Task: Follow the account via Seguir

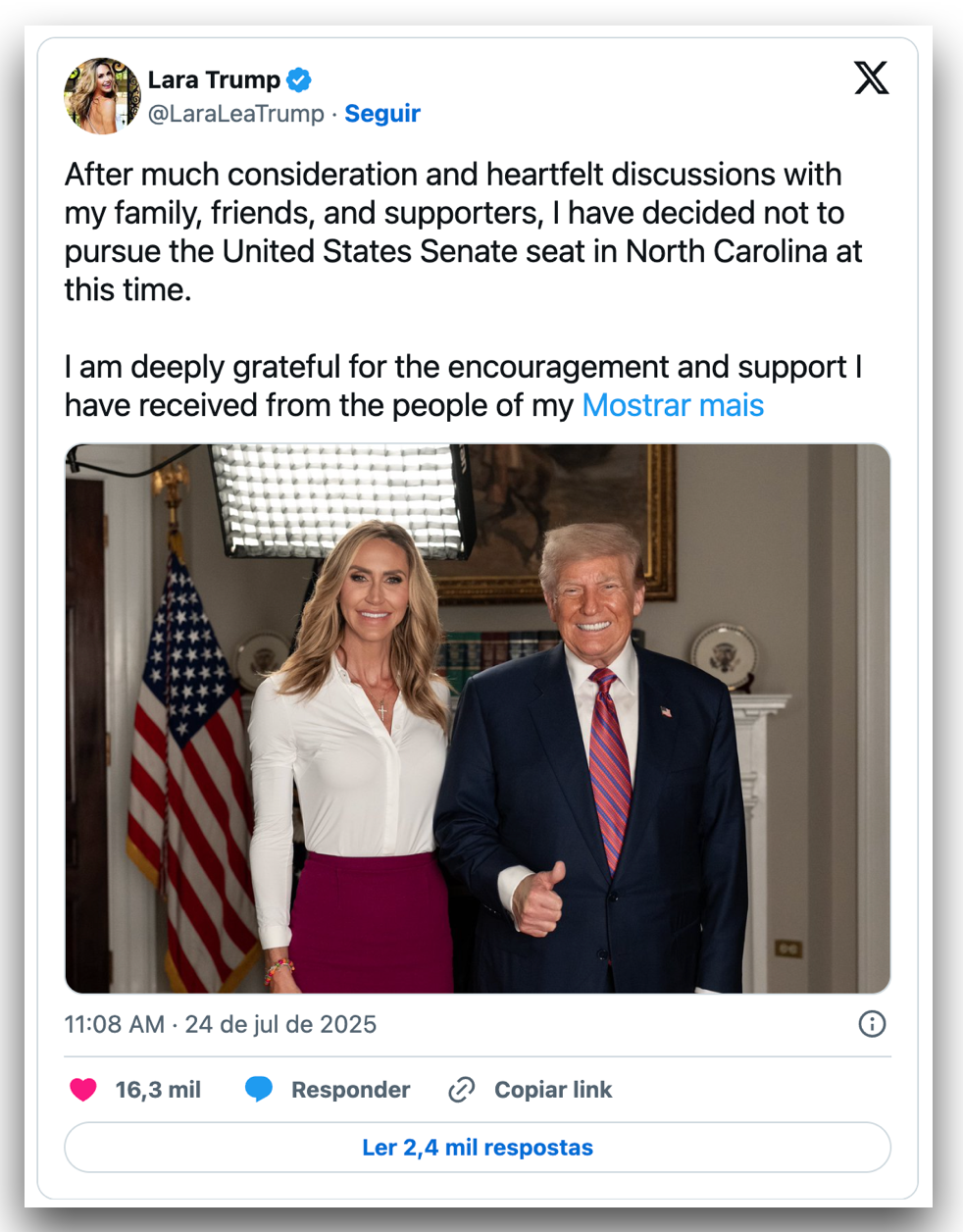Action: click(382, 114)
